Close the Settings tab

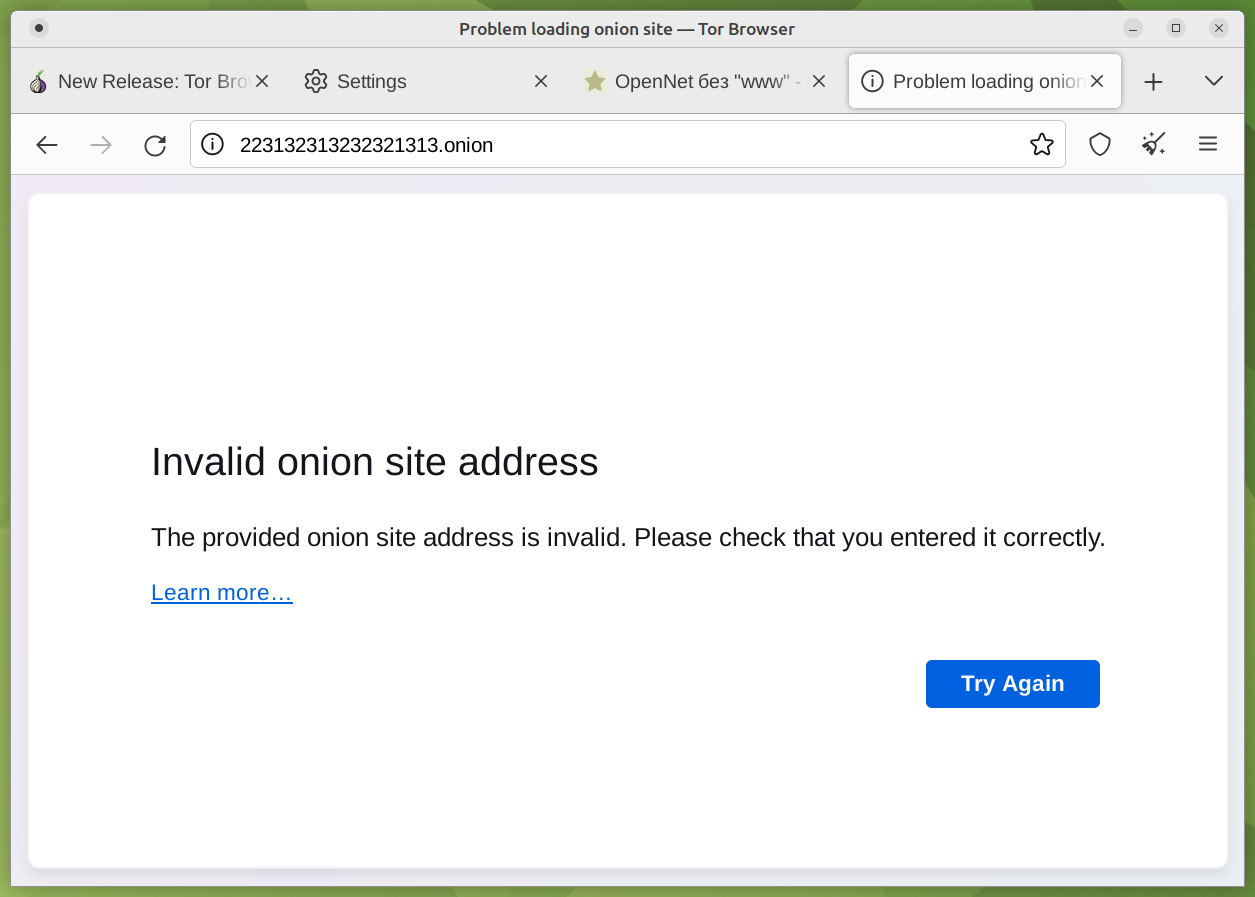541,82
